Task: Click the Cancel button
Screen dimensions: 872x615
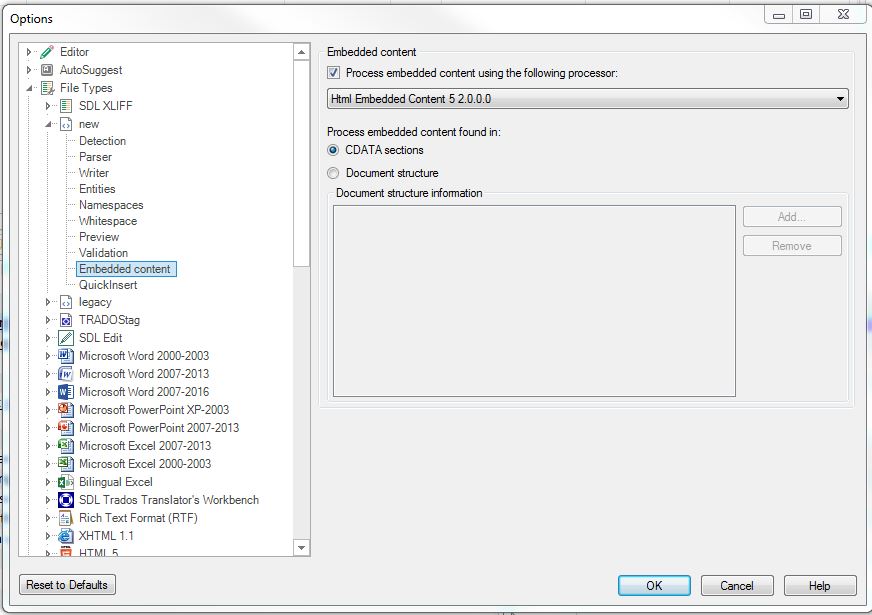Action: pos(737,586)
